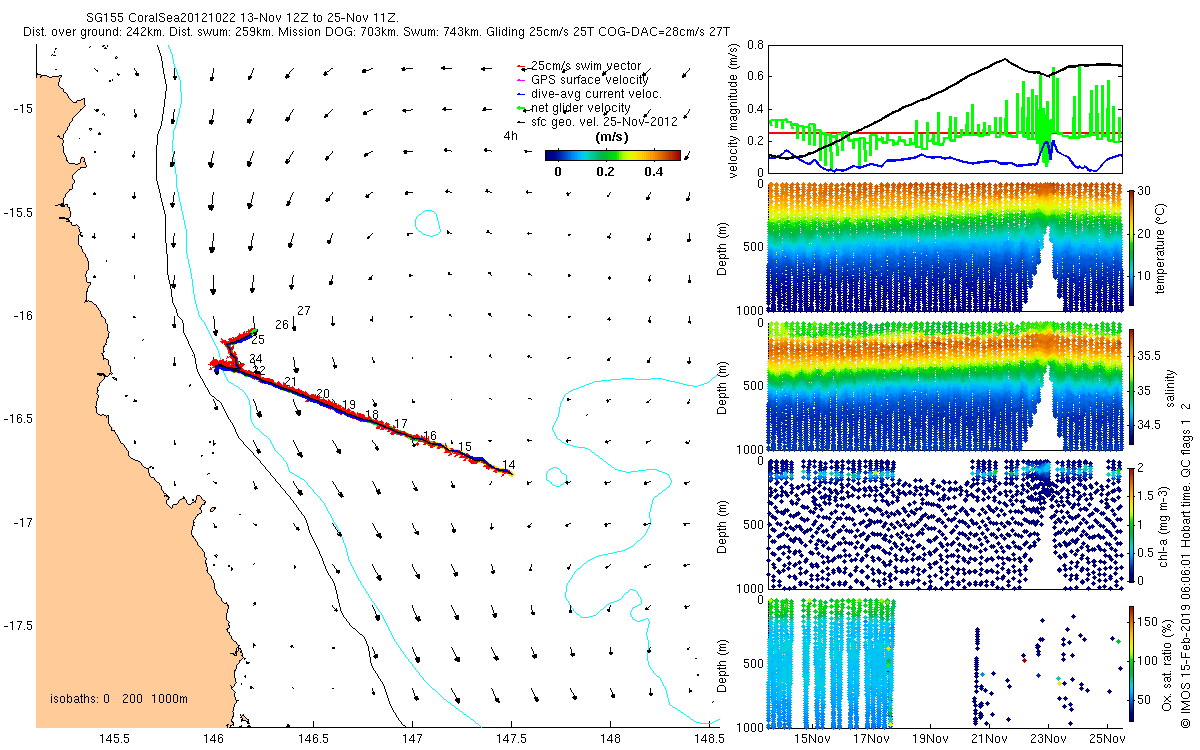This screenshot has width=1200, height=750.
Task: Click the map's horizontal velocity colorbar
Action: 612,155
